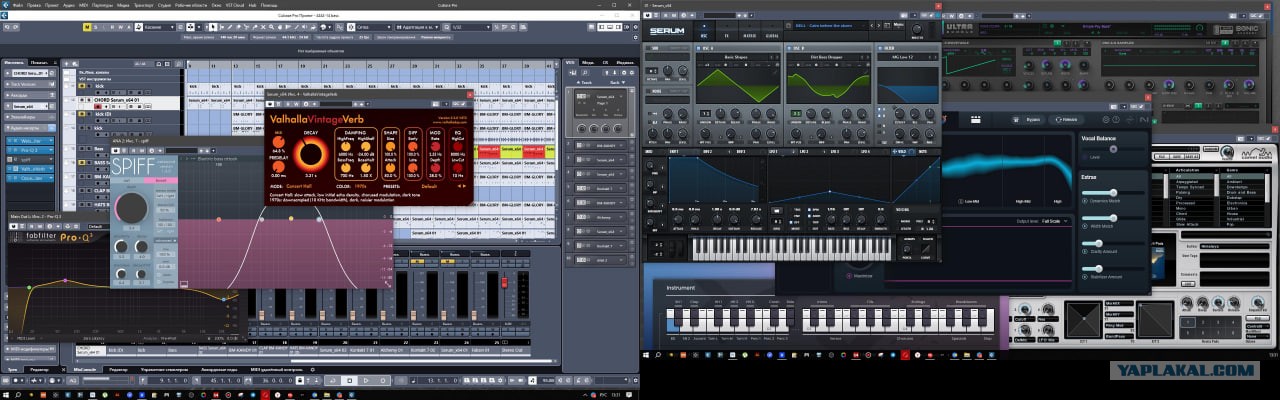Toggle the yellow global Mute button
This screenshot has width=1280, height=400.
(x=86, y=27)
